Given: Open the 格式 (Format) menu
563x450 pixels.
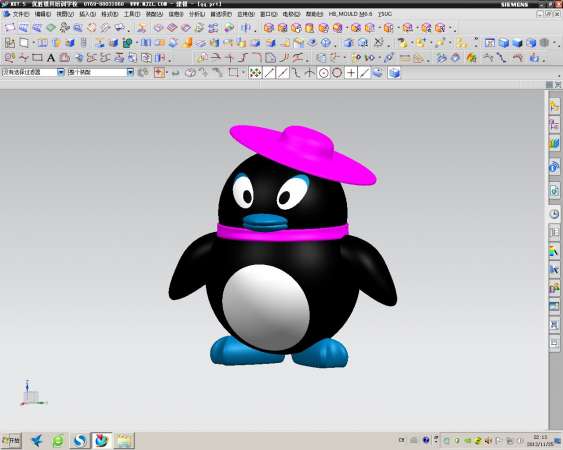Looking at the screenshot, I should (110, 14).
